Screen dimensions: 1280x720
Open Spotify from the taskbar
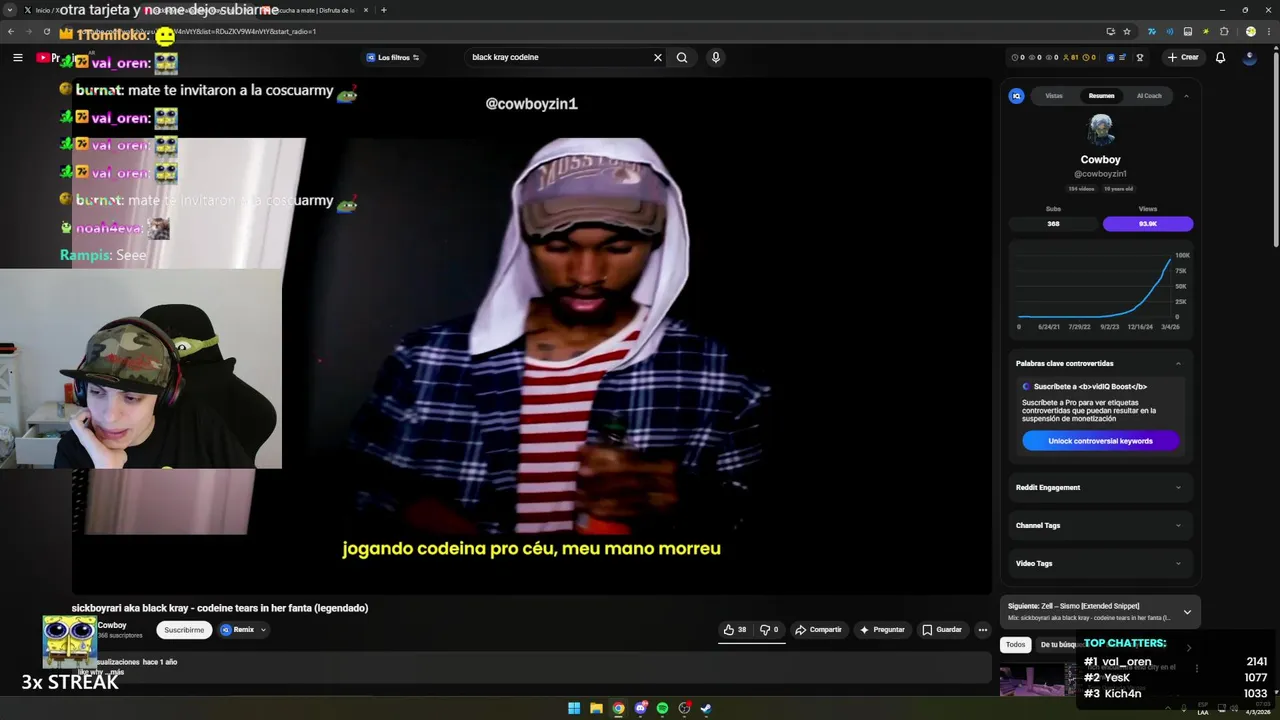[x=662, y=708]
